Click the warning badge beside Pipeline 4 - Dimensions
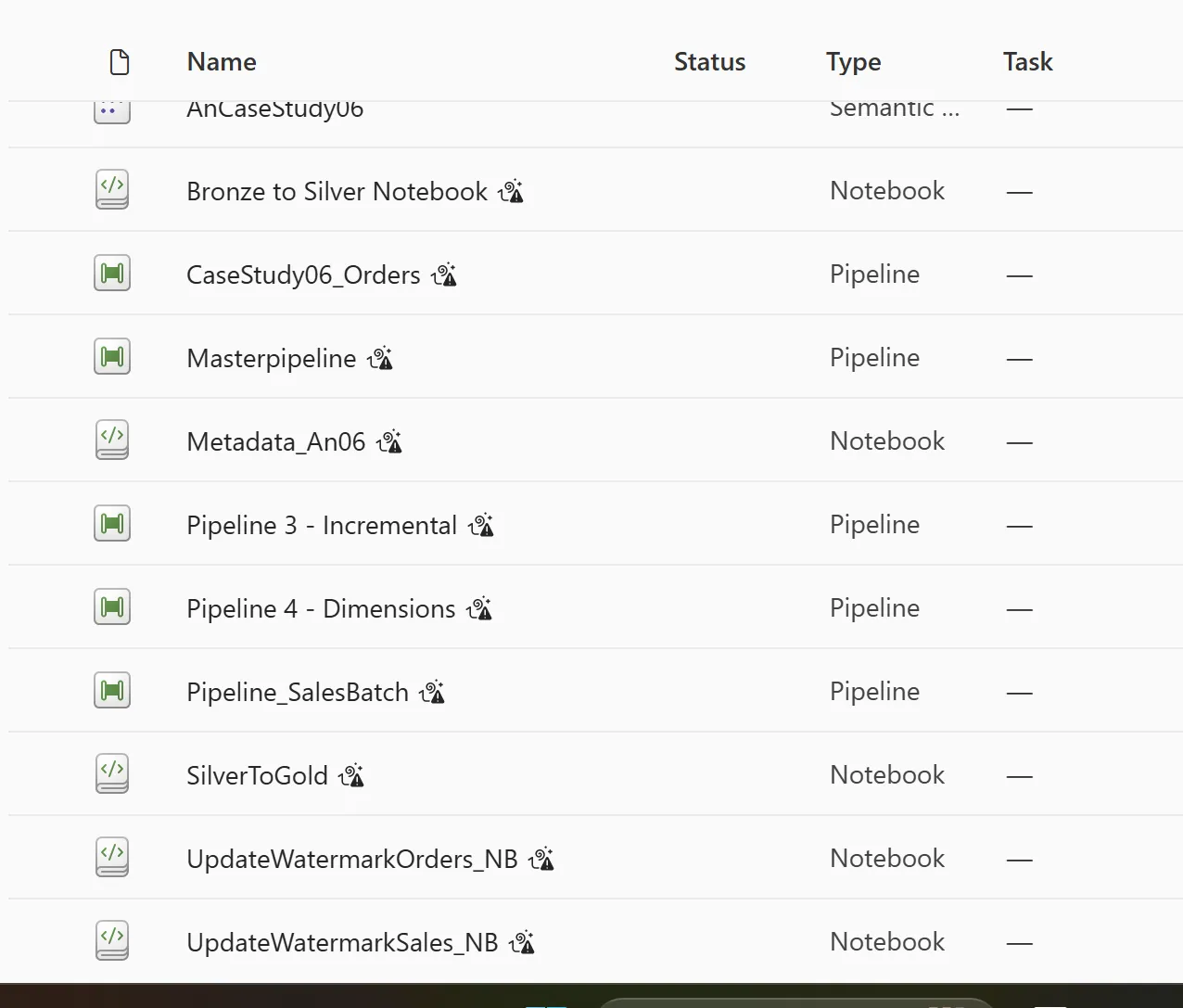 click(x=479, y=608)
